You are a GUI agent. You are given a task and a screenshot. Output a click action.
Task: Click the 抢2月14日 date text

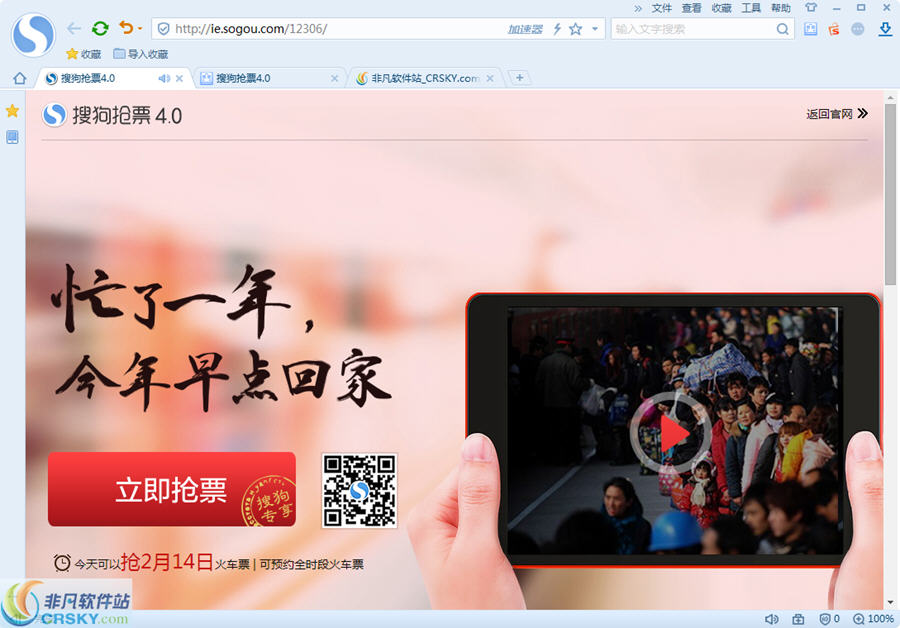(167, 562)
